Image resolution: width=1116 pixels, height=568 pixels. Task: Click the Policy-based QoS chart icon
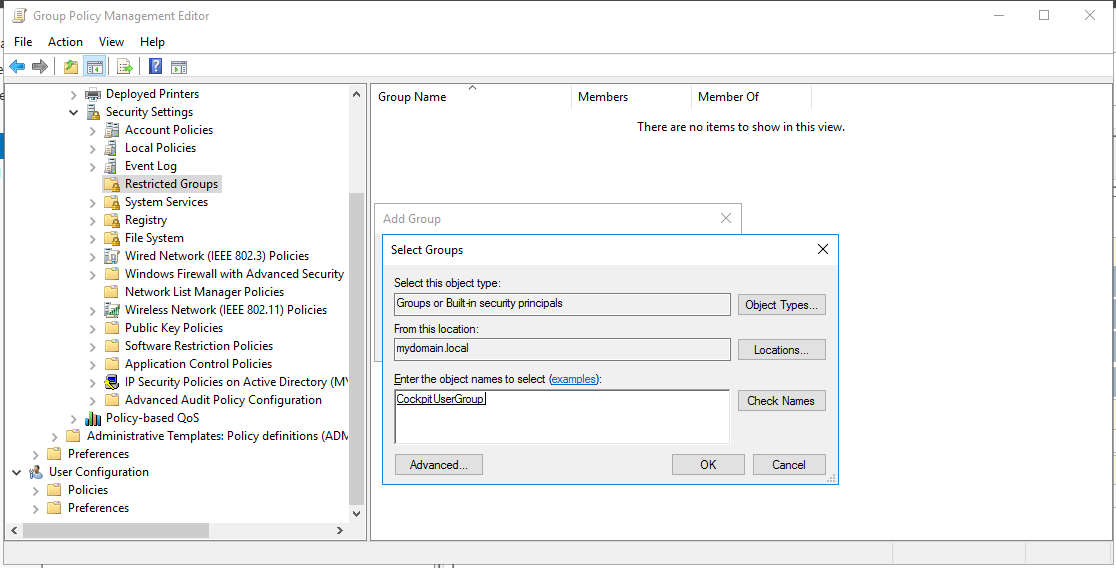[x=93, y=419]
